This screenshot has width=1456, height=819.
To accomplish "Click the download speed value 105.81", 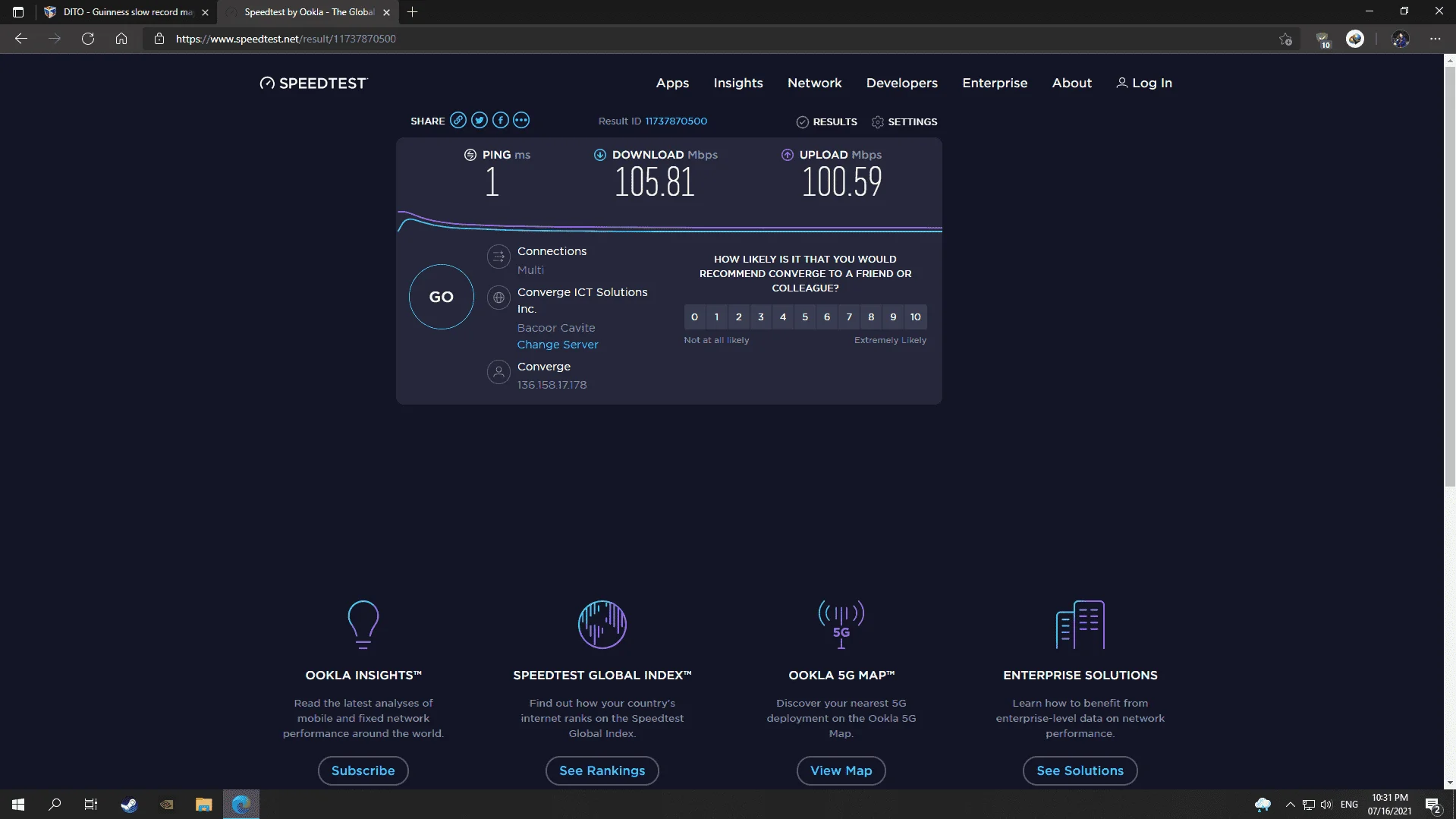I will pyautogui.click(x=655, y=182).
